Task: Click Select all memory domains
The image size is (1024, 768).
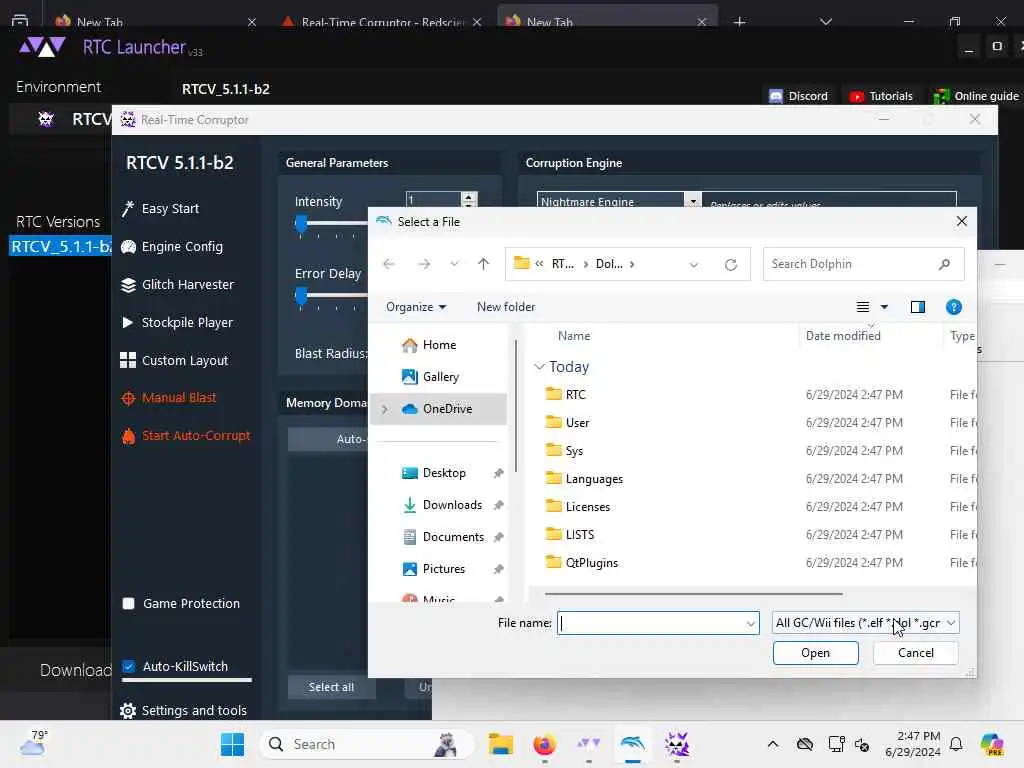Action: (331, 687)
